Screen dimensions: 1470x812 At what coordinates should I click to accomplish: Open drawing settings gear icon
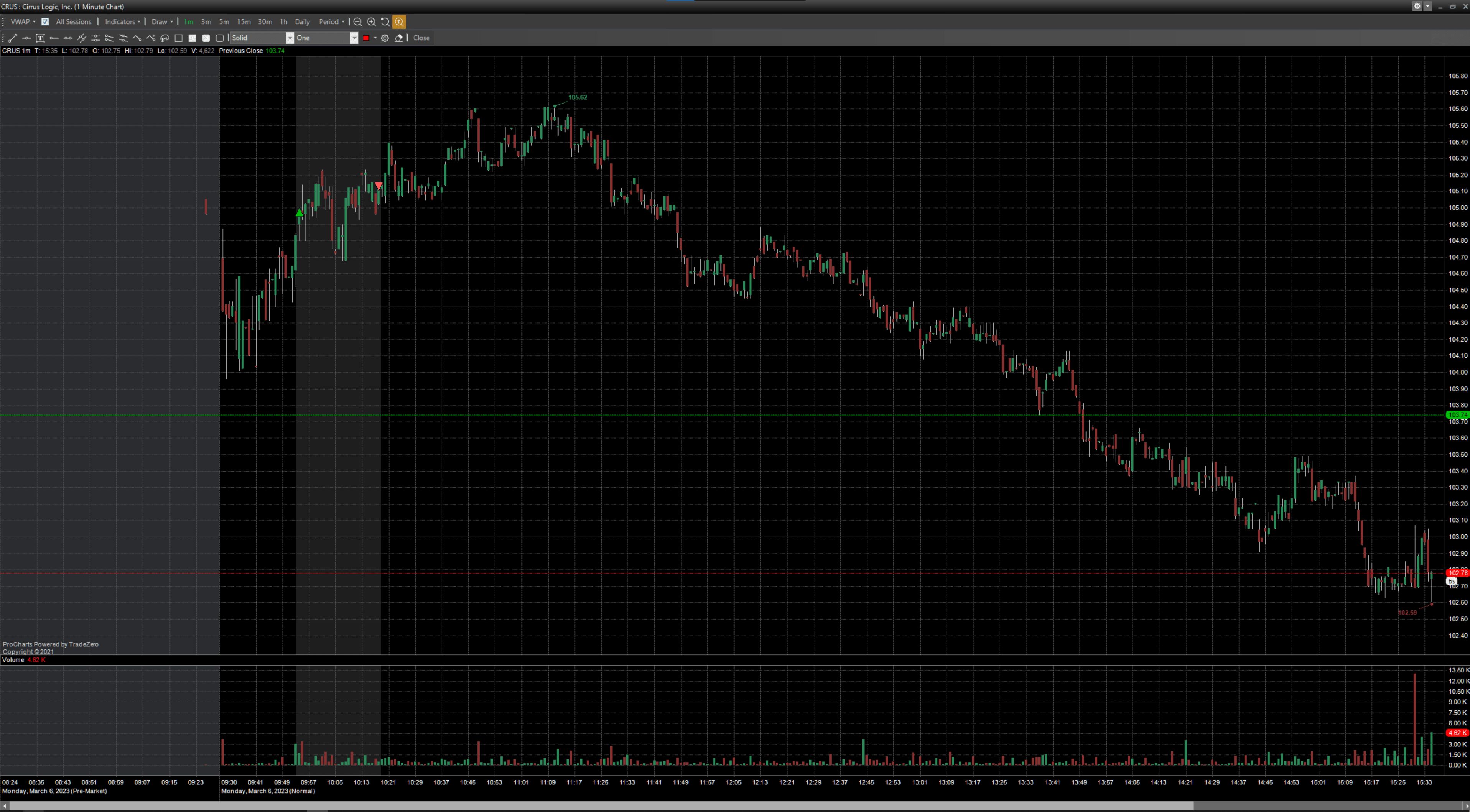coord(385,38)
